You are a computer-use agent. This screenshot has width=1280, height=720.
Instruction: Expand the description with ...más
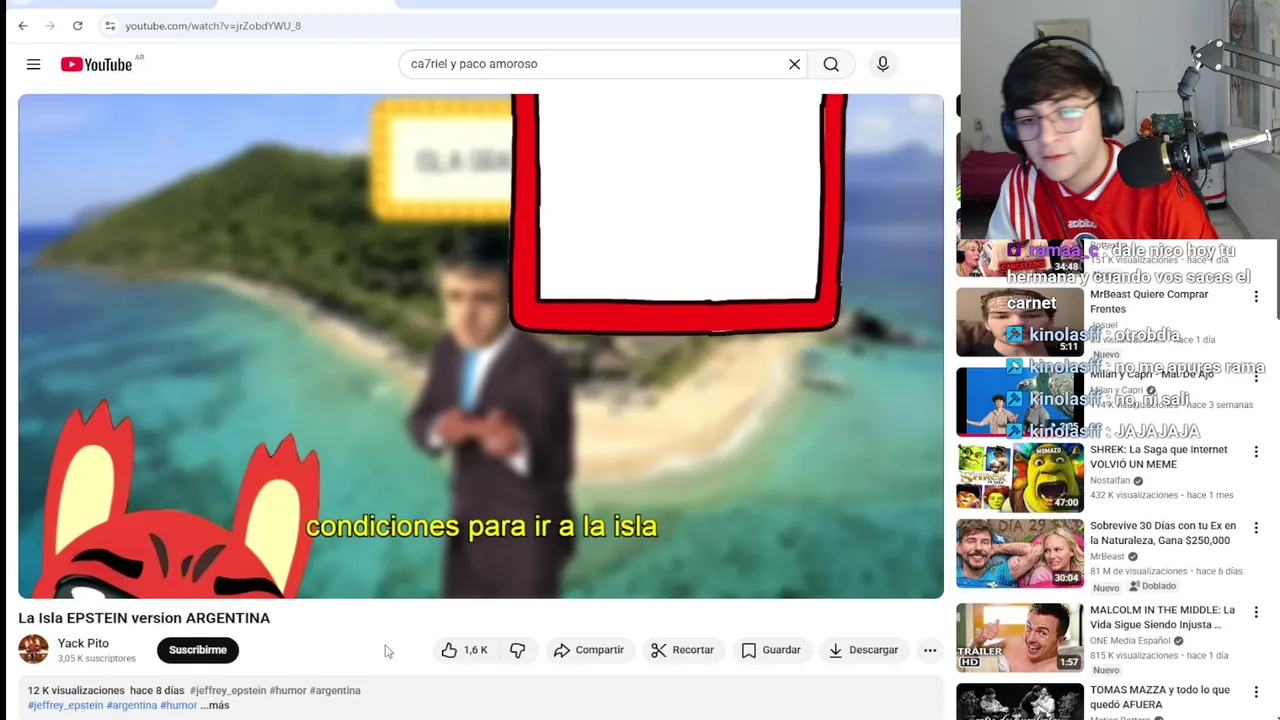click(x=215, y=705)
